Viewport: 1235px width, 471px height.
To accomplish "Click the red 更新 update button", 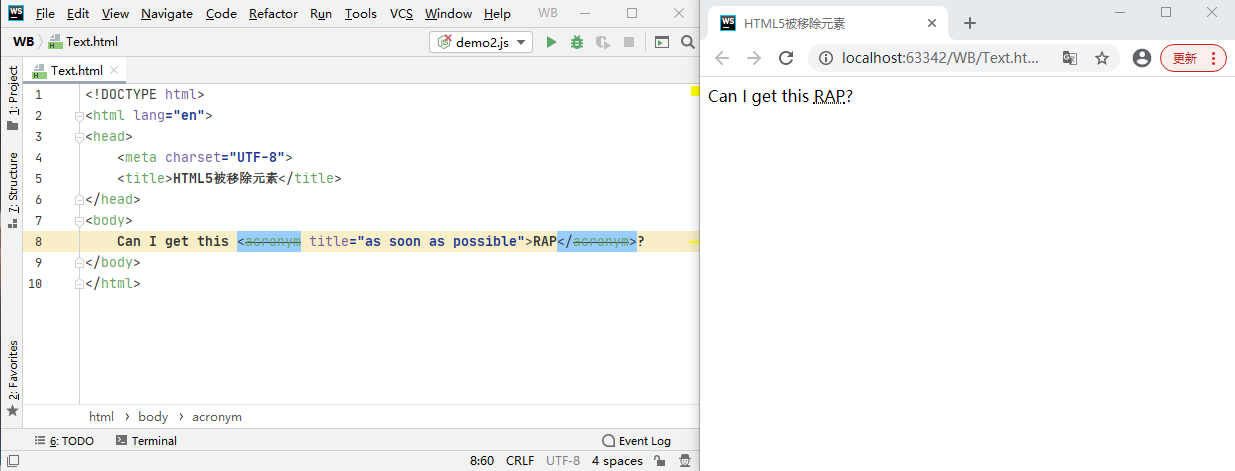I will (x=1192, y=58).
